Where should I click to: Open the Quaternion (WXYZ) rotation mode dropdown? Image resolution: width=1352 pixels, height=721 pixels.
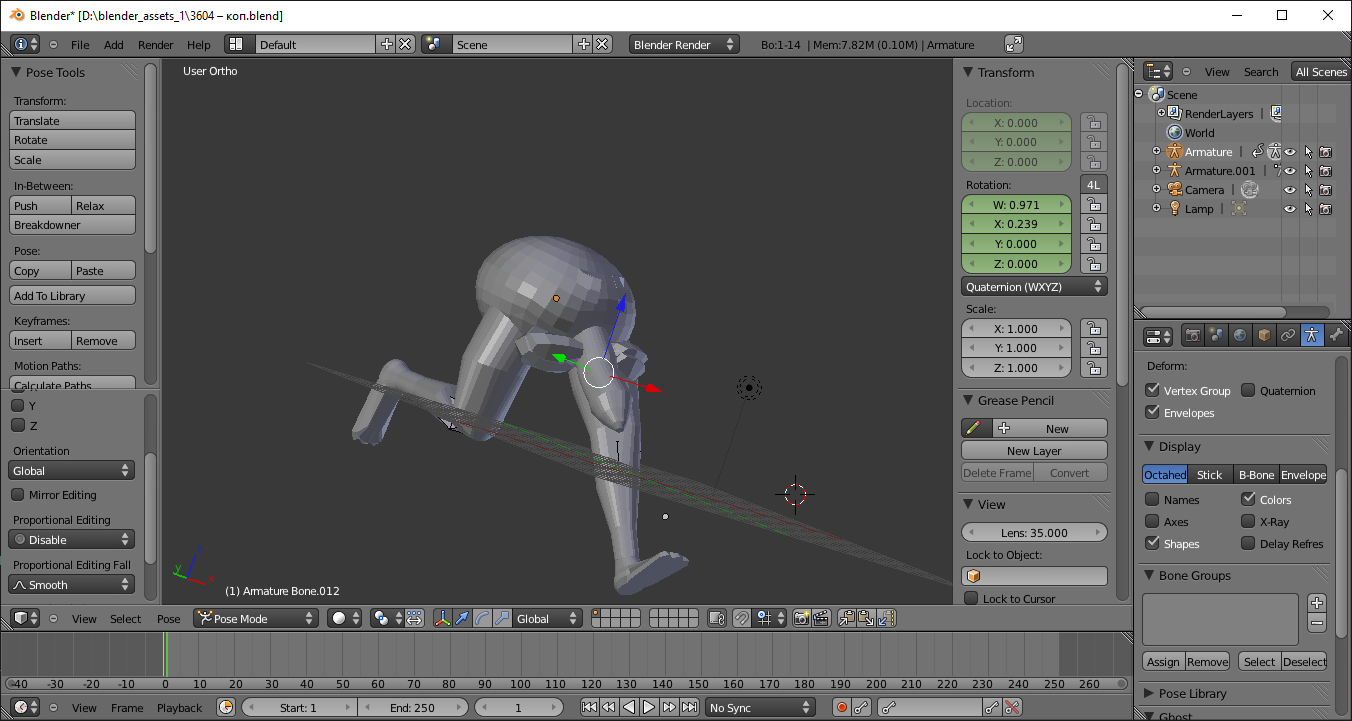(1034, 287)
